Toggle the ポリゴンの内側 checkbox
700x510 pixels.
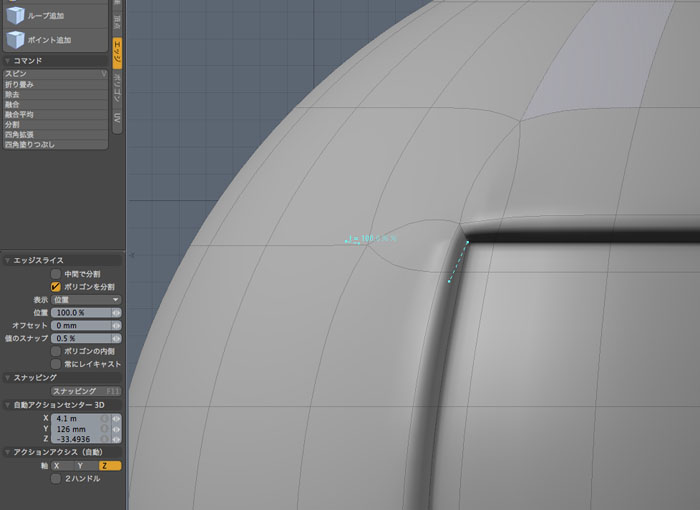56,352
